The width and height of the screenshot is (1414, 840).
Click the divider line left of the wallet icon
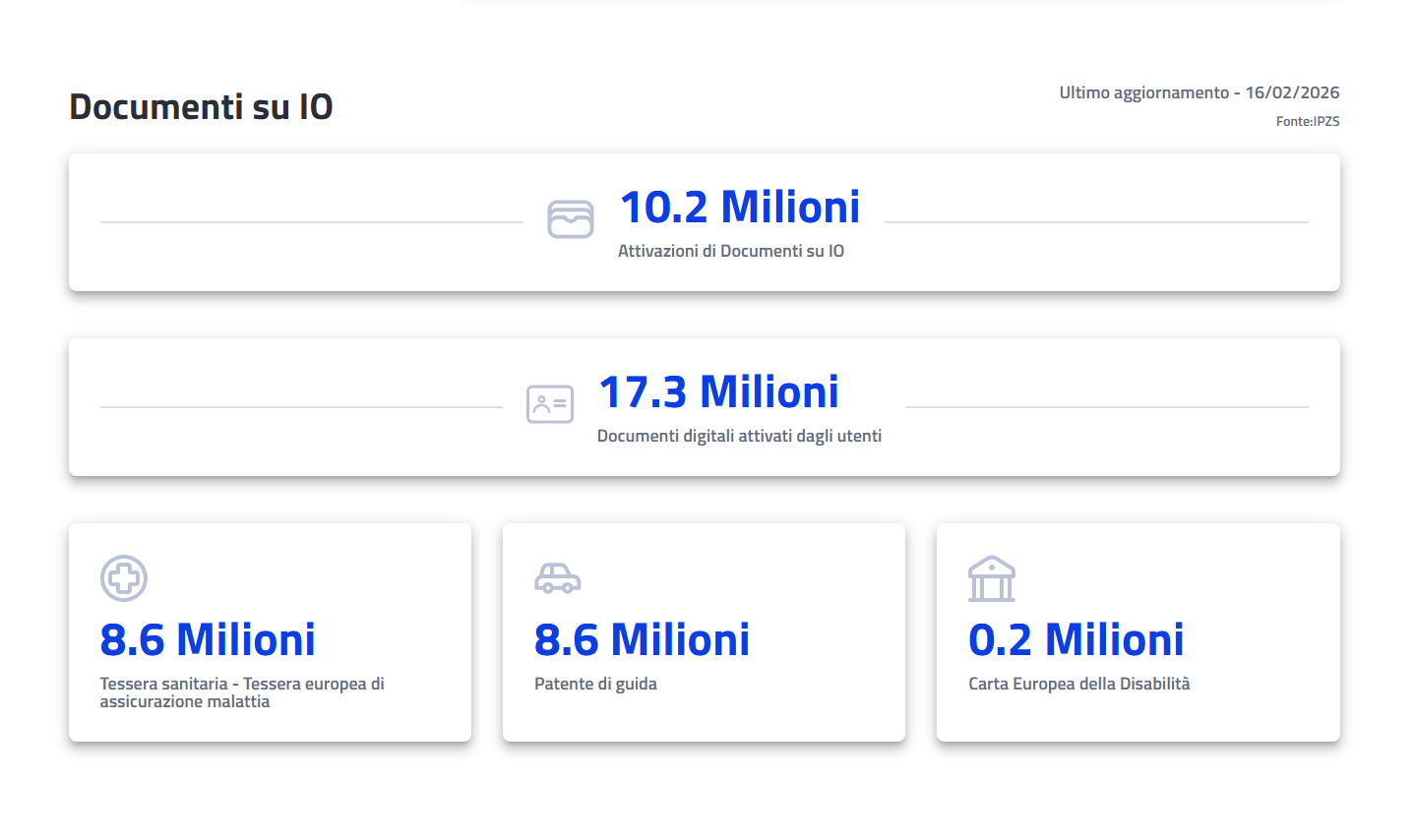[311, 222]
